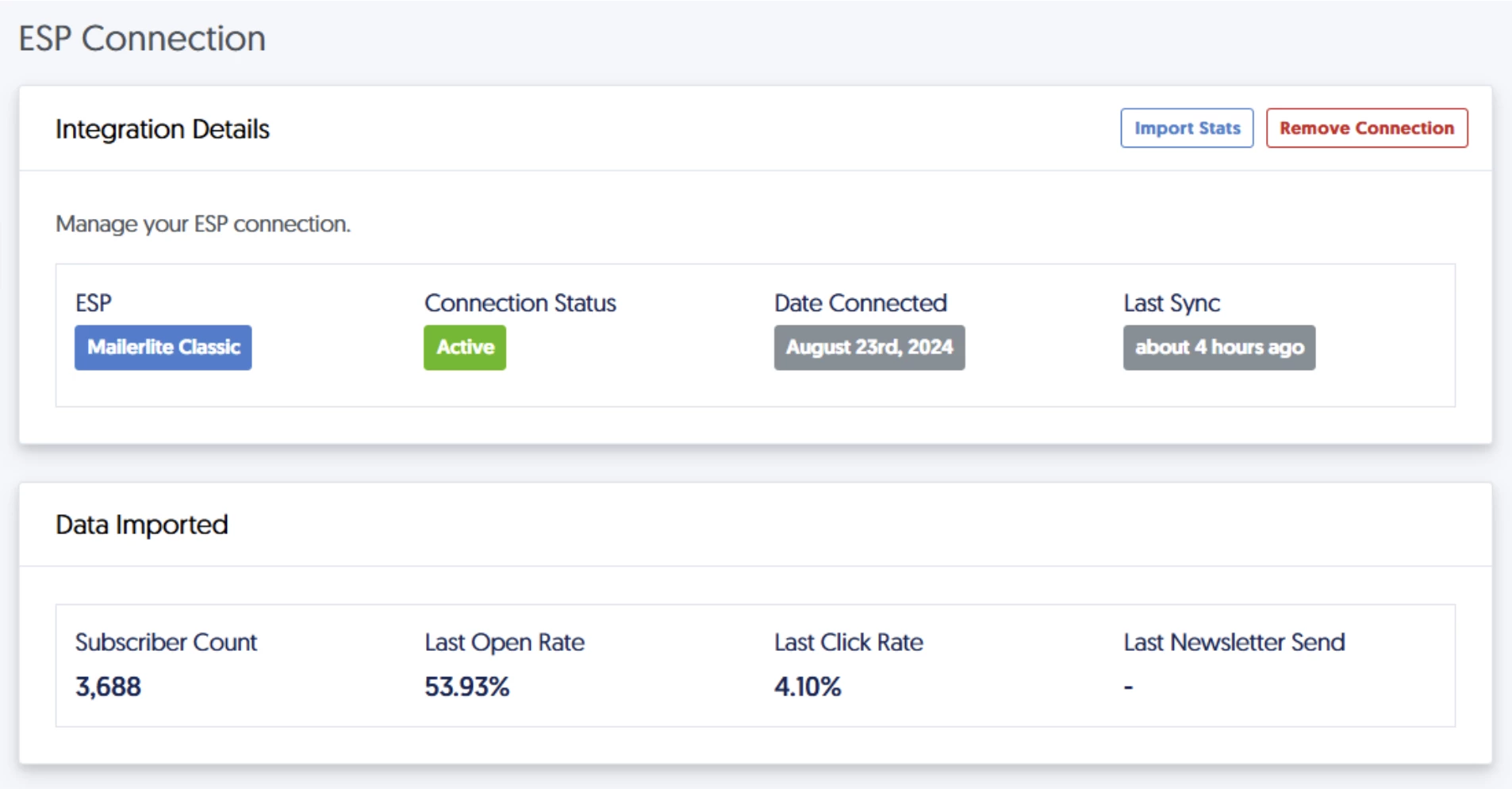Select the 4.10% click rate value
The image size is (1512, 789).
807,687
